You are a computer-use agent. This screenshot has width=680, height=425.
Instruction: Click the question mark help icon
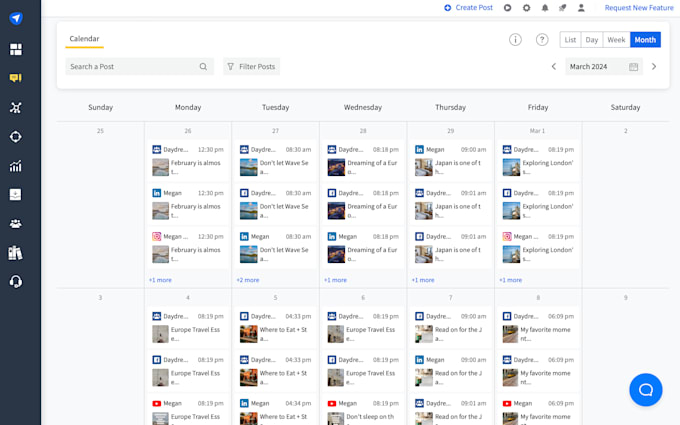coord(542,40)
